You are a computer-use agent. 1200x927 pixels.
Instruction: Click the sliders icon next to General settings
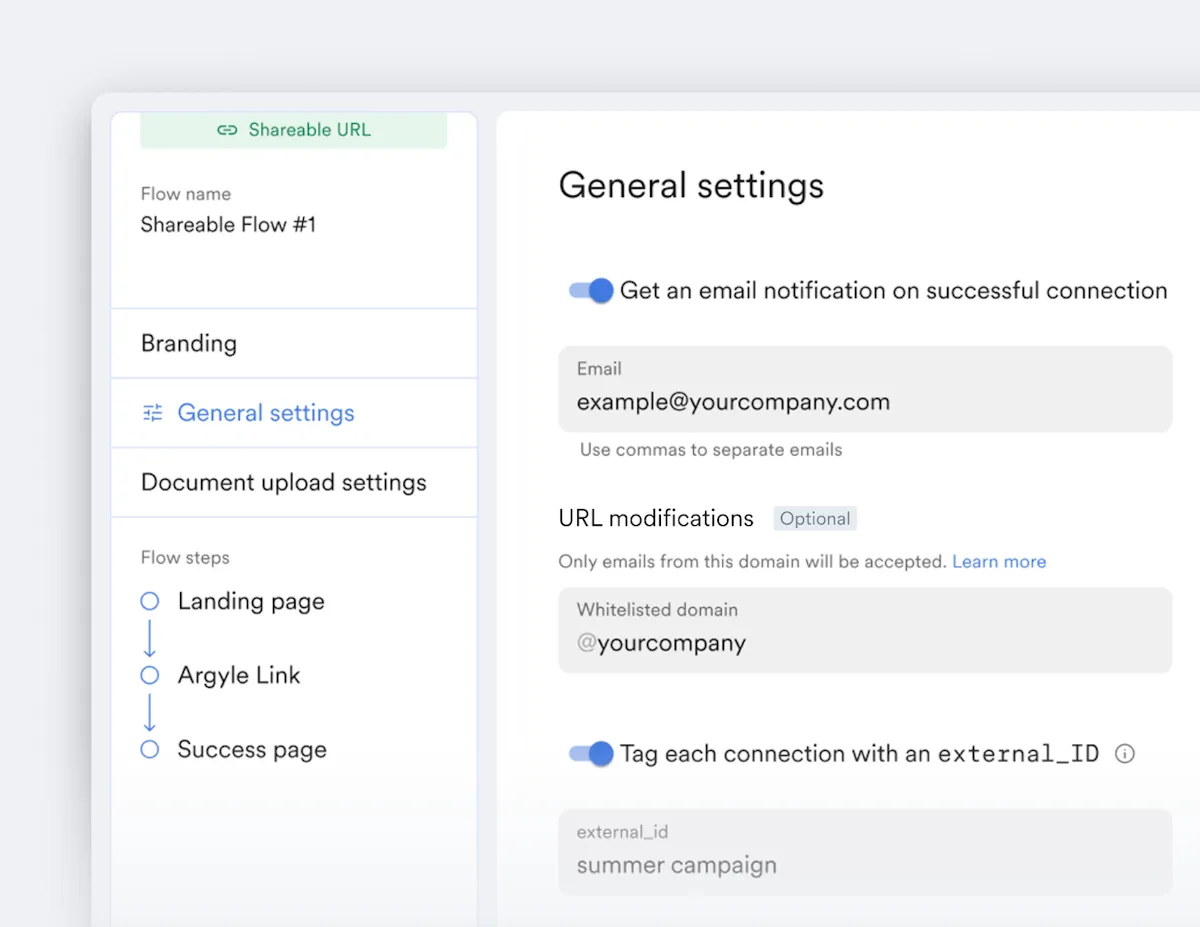point(152,413)
